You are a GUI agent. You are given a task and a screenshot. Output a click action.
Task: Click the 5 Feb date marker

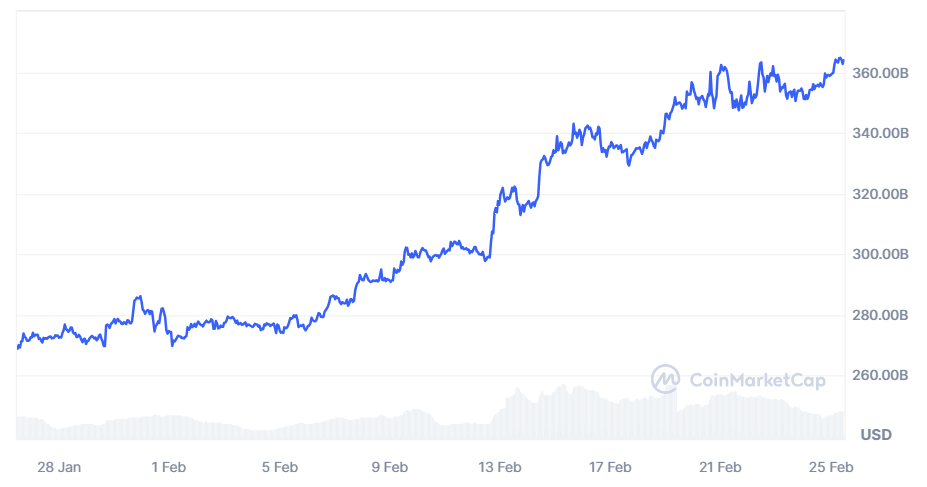click(x=279, y=467)
